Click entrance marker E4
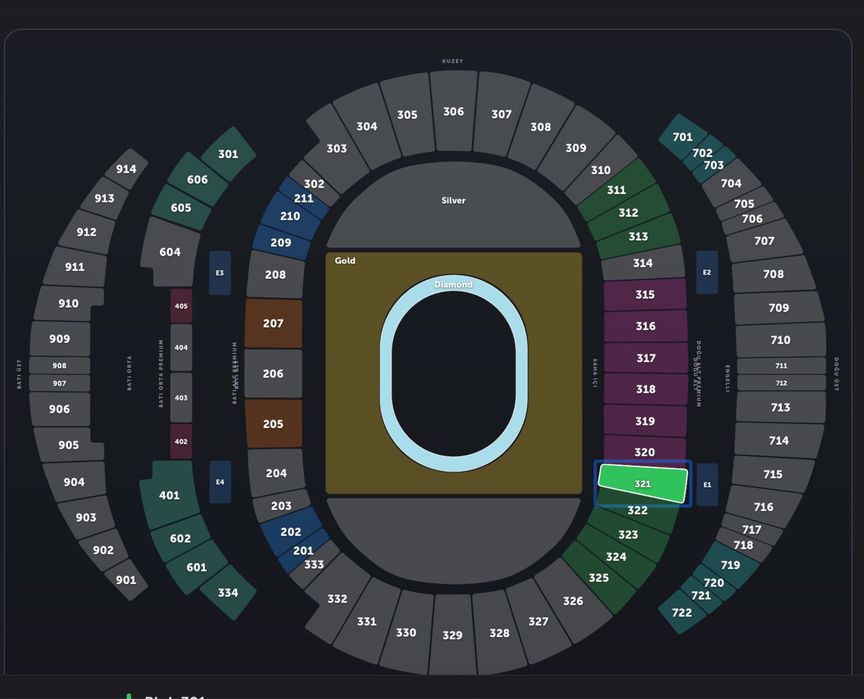Screen dimensions: 864x699 [x=220, y=482]
